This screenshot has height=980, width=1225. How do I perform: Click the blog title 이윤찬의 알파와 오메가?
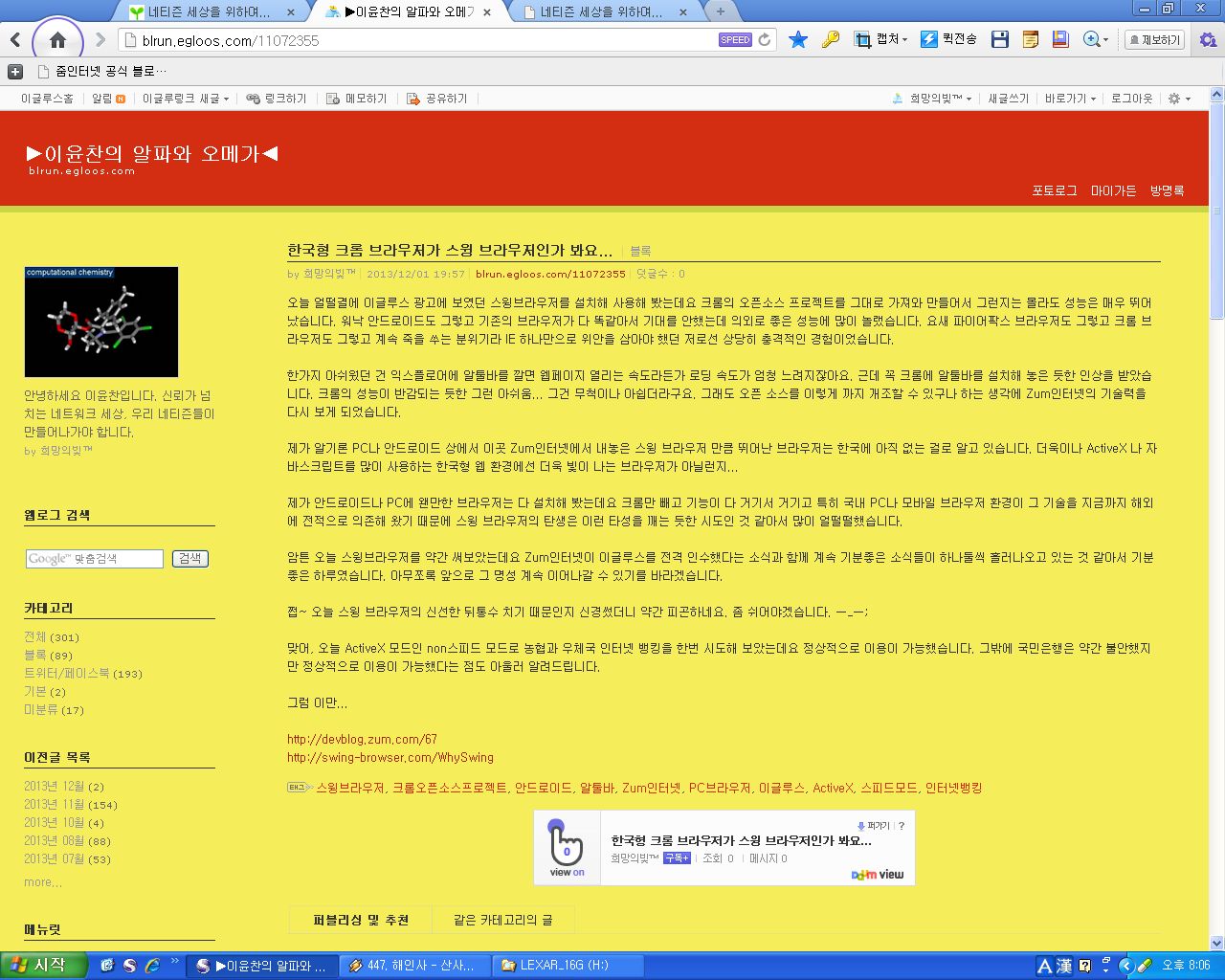[152, 153]
